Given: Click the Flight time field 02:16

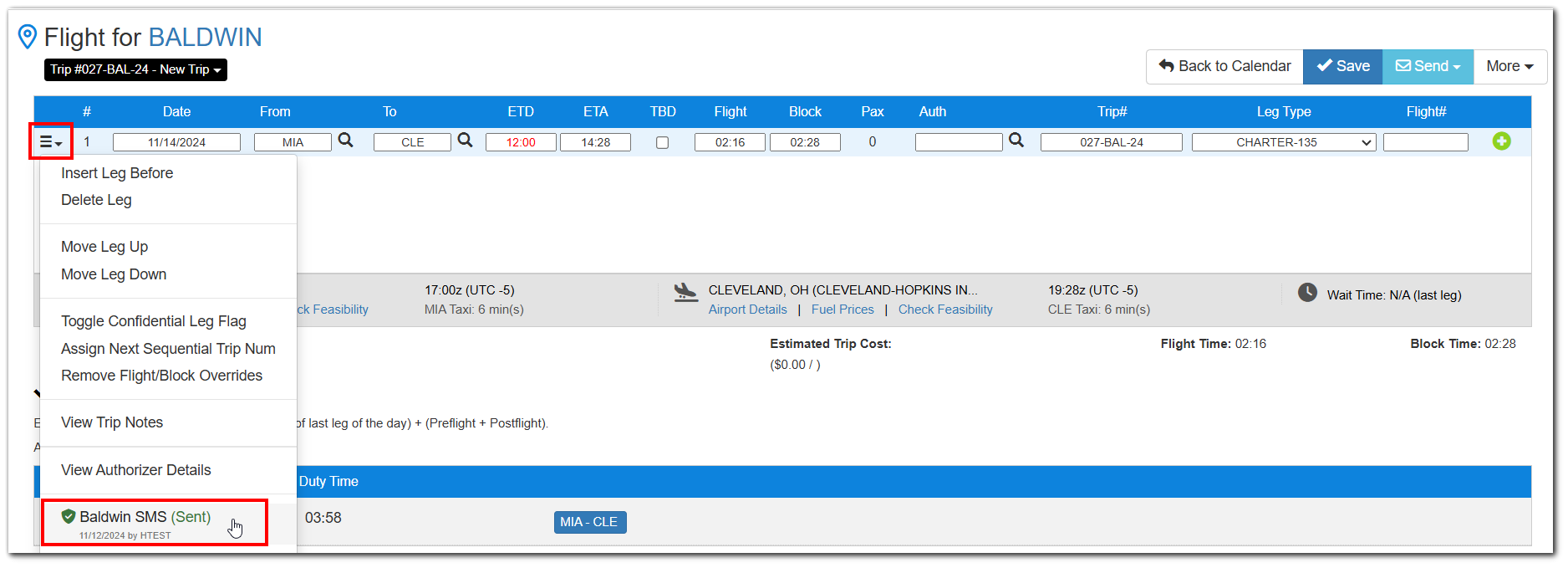Looking at the screenshot, I should tap(730, 142).
